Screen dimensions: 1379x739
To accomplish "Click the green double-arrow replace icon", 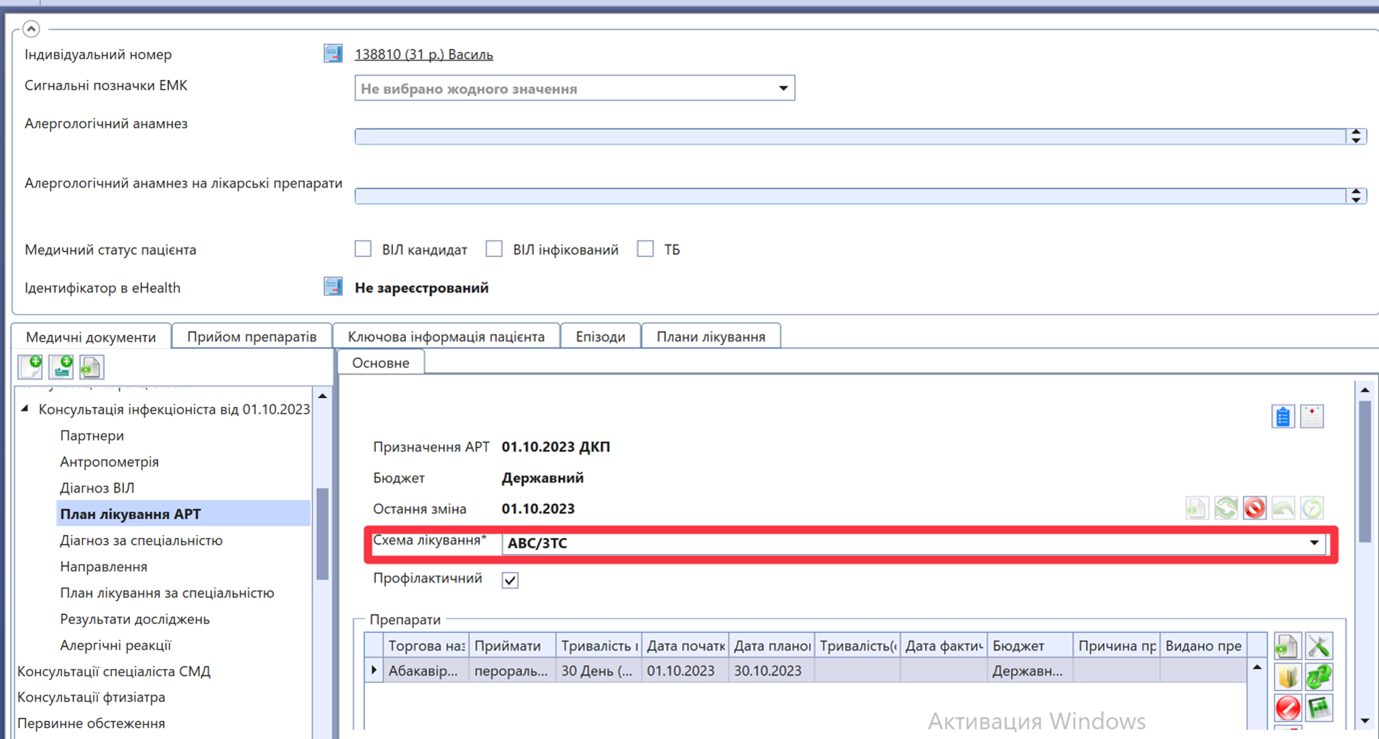I will 1318,677.
